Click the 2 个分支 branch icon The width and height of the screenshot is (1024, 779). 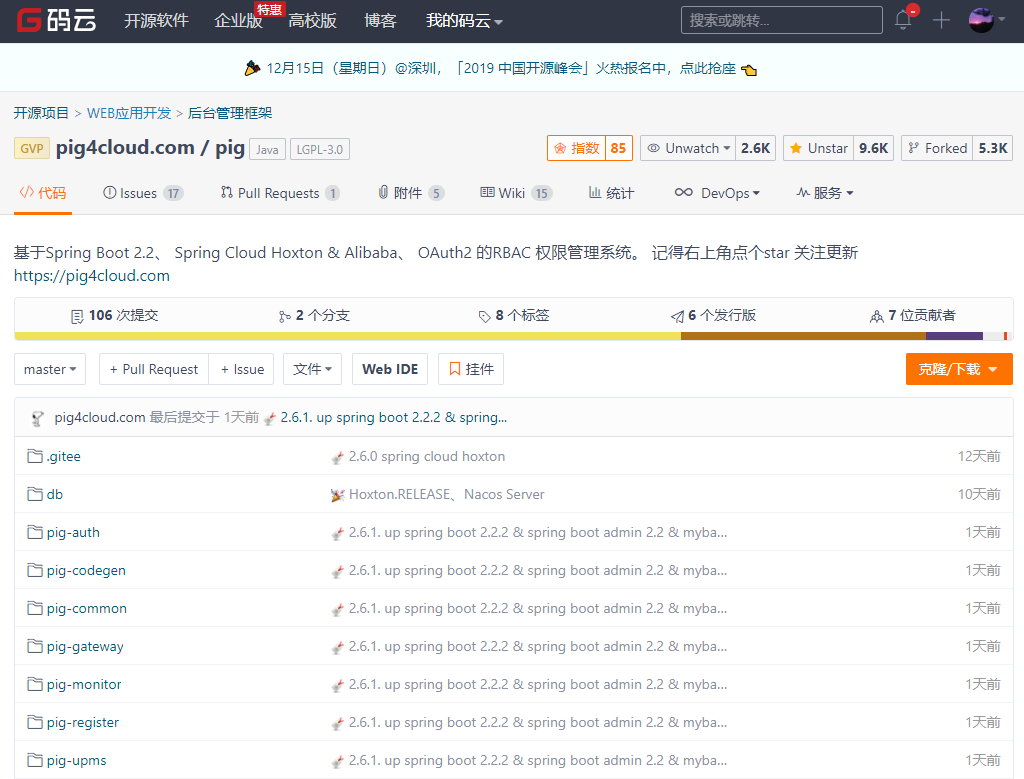tap(285, 317)
